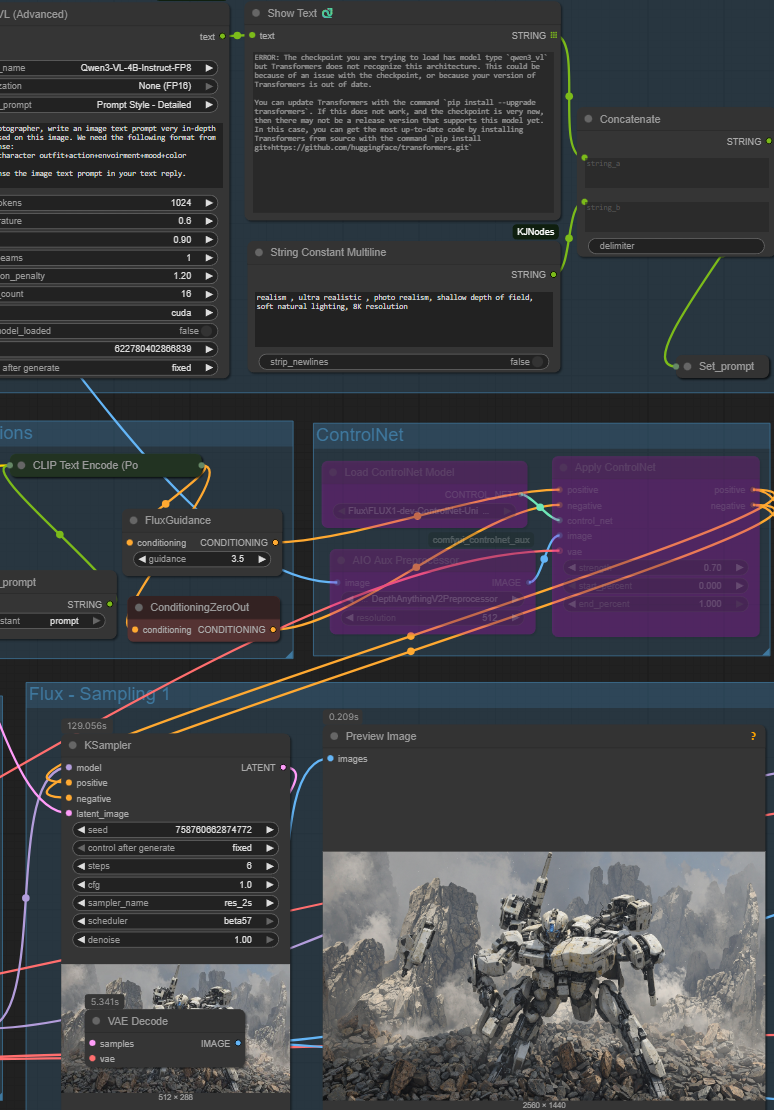Open the Preview Image node help question mark
Image resolution: width=774 pixels, height=1110 pixels.
753,736
